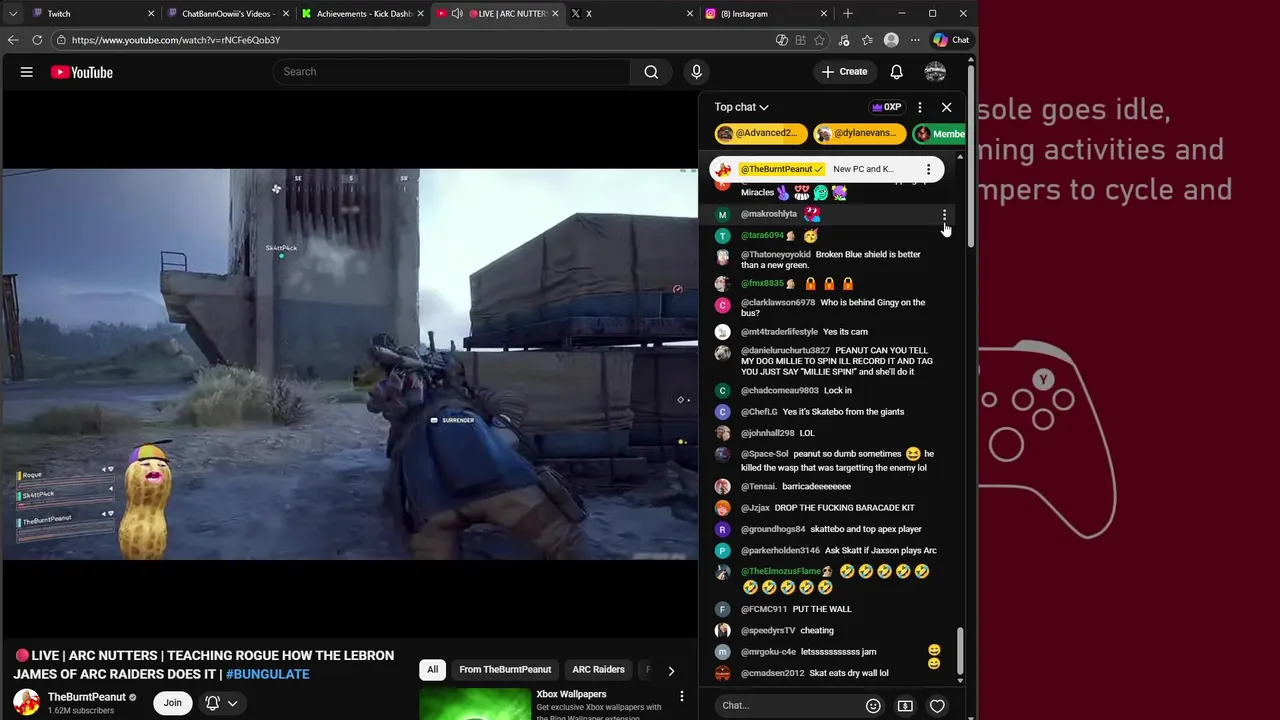Click the Create button
The image size is (1280, 720).
[845, 72]
